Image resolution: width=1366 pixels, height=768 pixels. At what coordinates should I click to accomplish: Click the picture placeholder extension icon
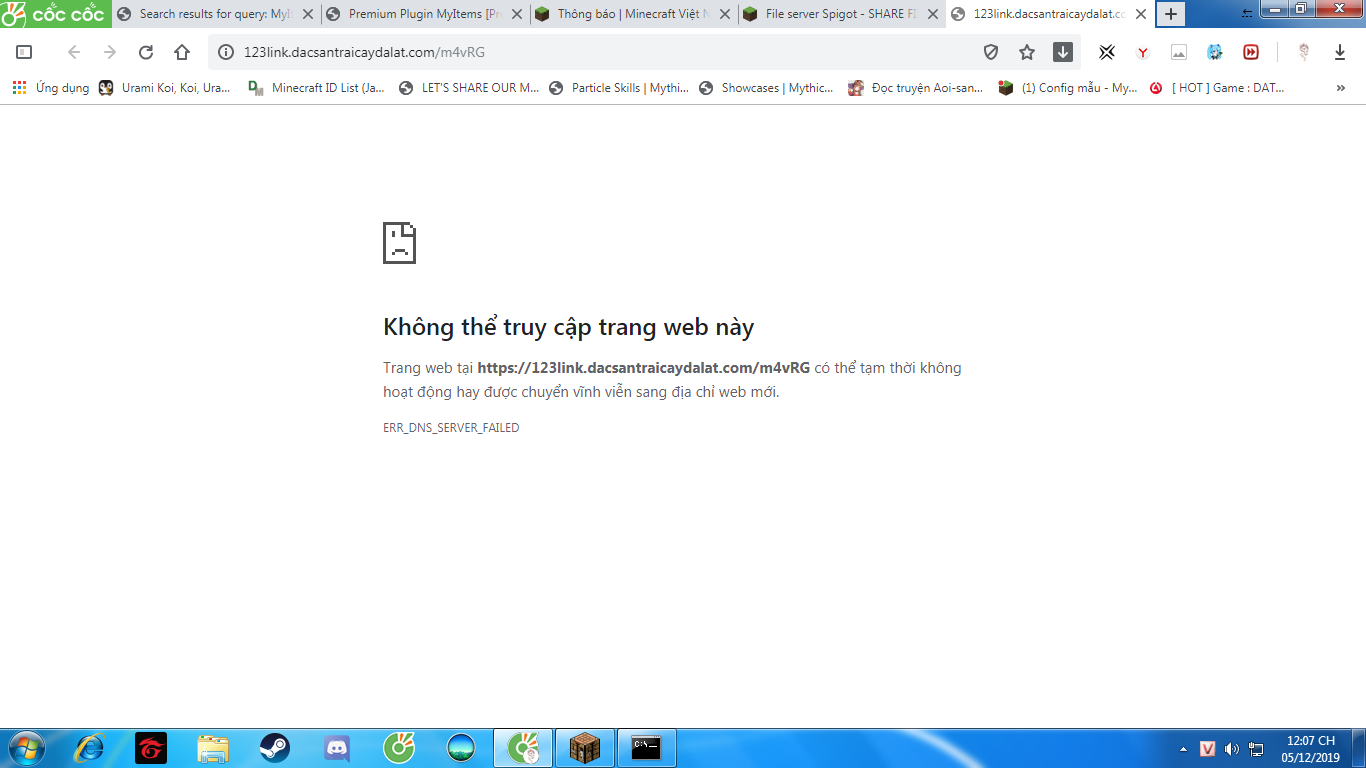click(x=1179, y=52)
